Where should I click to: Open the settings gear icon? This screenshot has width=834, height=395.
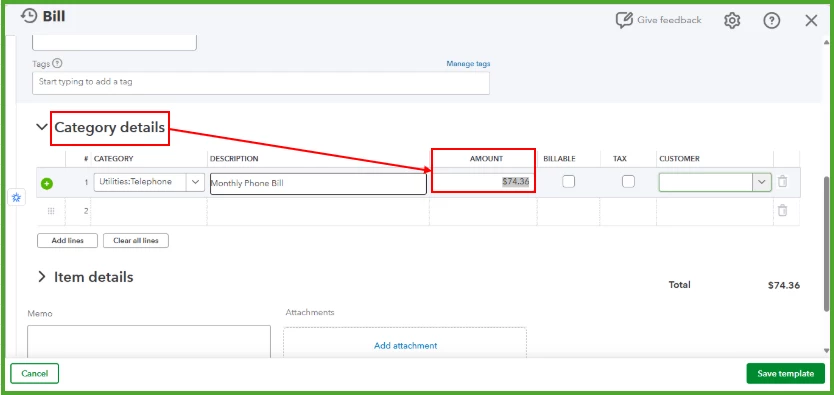(732, 21)
